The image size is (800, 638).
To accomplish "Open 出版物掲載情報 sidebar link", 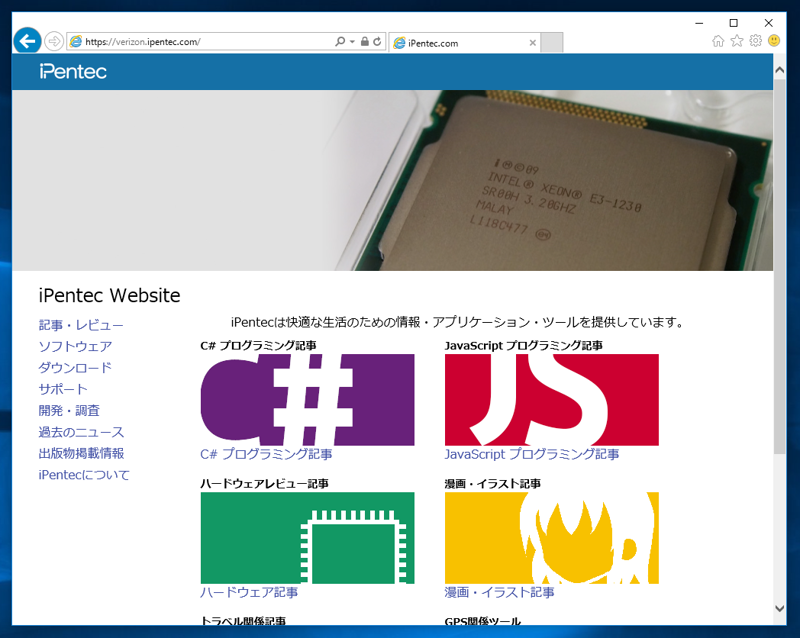I will (x=81, y=453).
